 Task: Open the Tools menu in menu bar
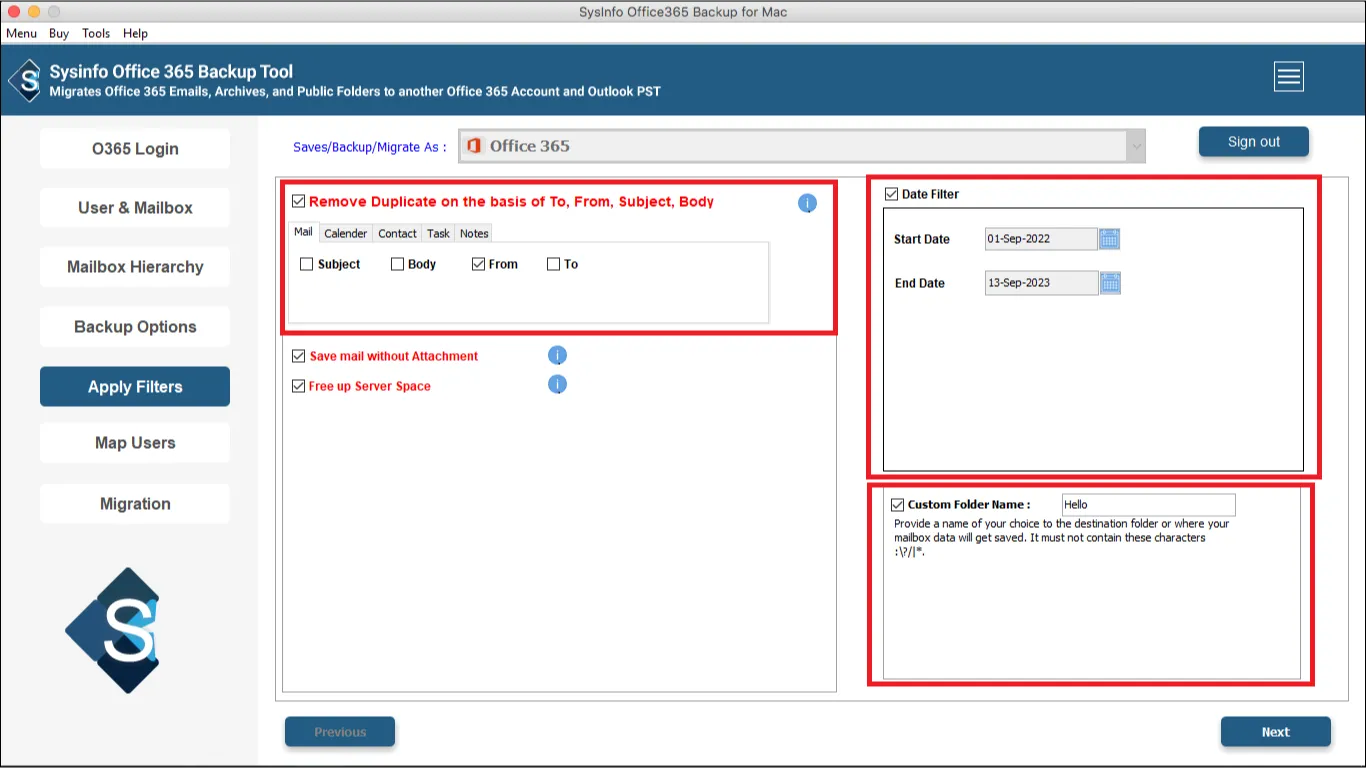pyautogui.click(x=96, y=33)
